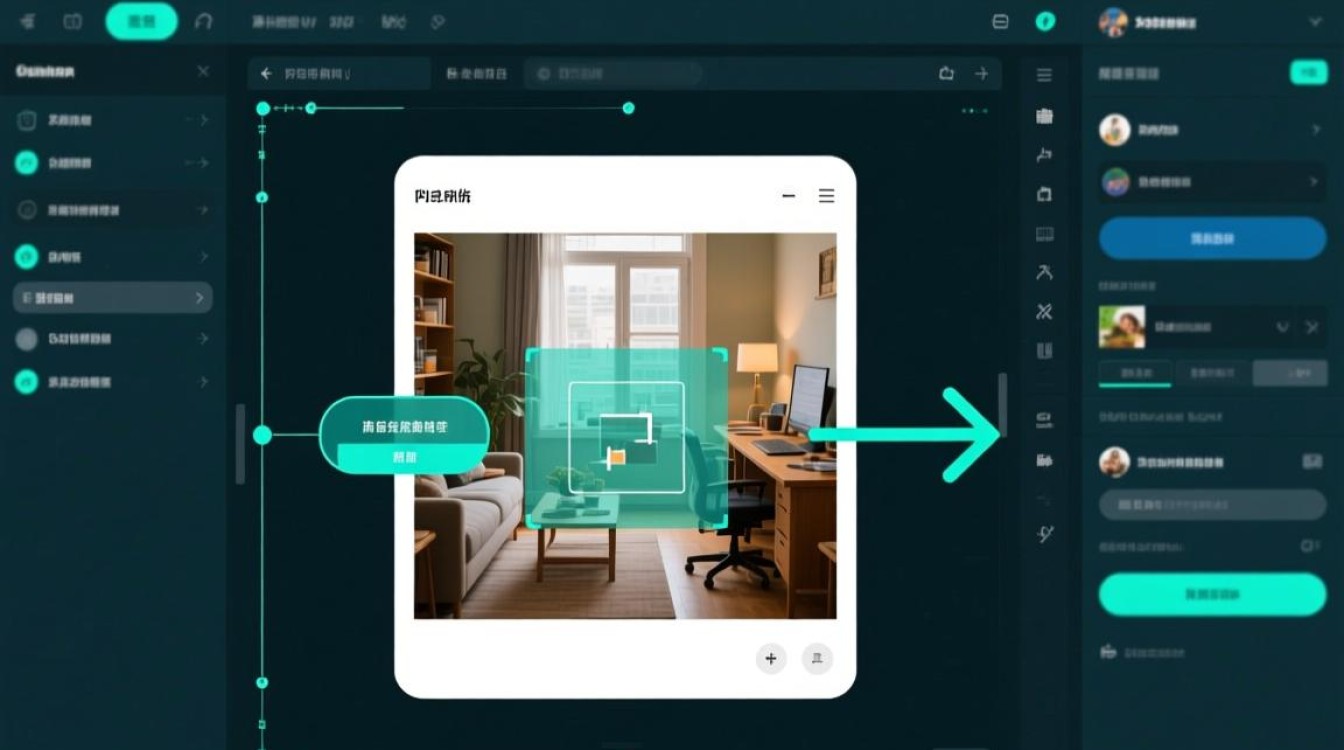This screenshot has height=750, width=1344.
Task: Click the large blue button in right panel
Action: 1212,238
